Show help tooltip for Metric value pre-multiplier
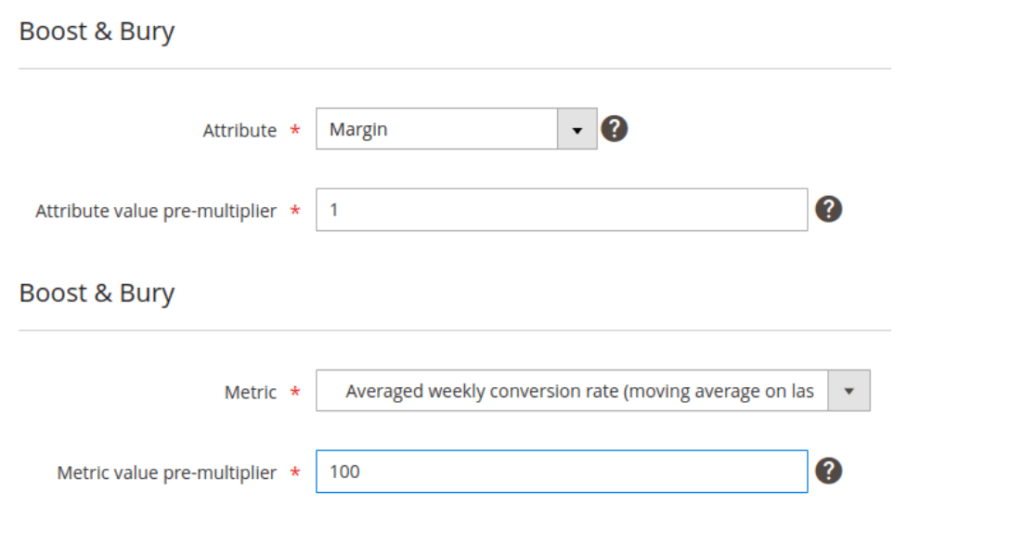This screenshot has height=557, width=1024. pyautogui.click(x=828, y=471)
